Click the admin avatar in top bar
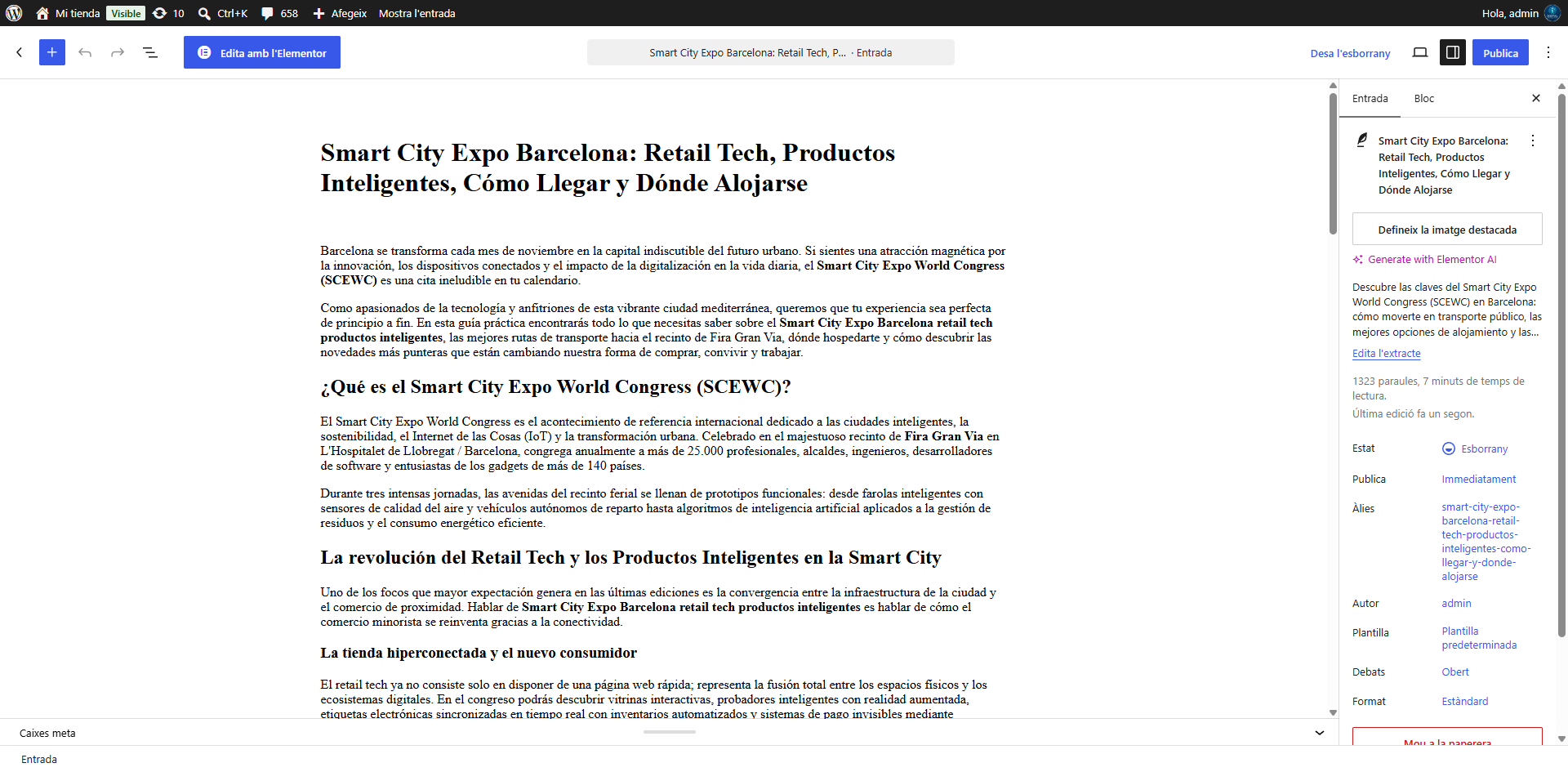Viewport: 1568px width, 772px height. point(1552,13)
